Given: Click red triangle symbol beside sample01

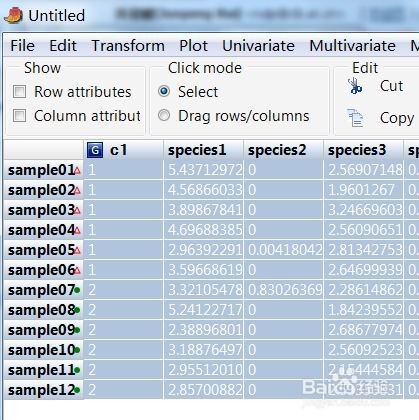Looking at the screenshot, I should point(77,171).
